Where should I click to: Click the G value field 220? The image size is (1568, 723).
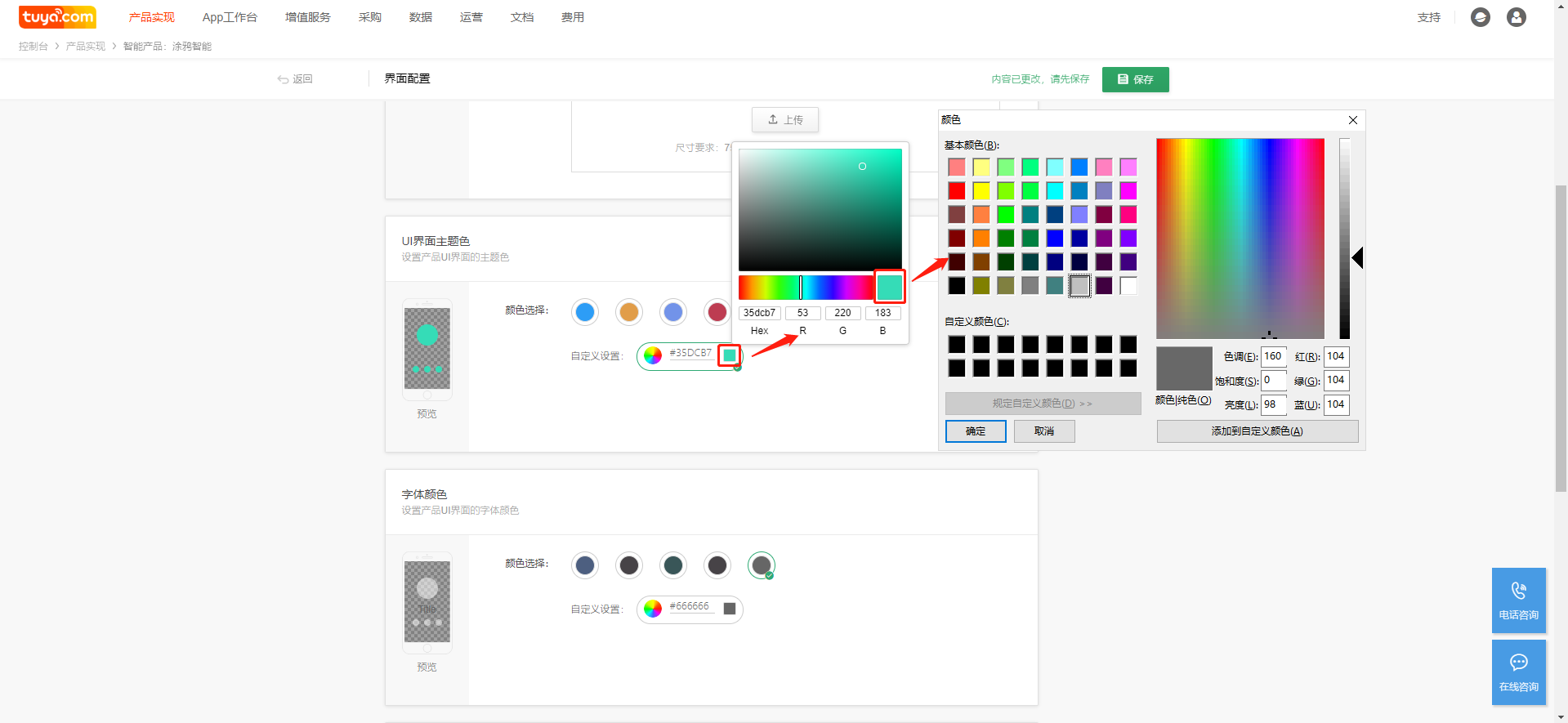(843, 313)
